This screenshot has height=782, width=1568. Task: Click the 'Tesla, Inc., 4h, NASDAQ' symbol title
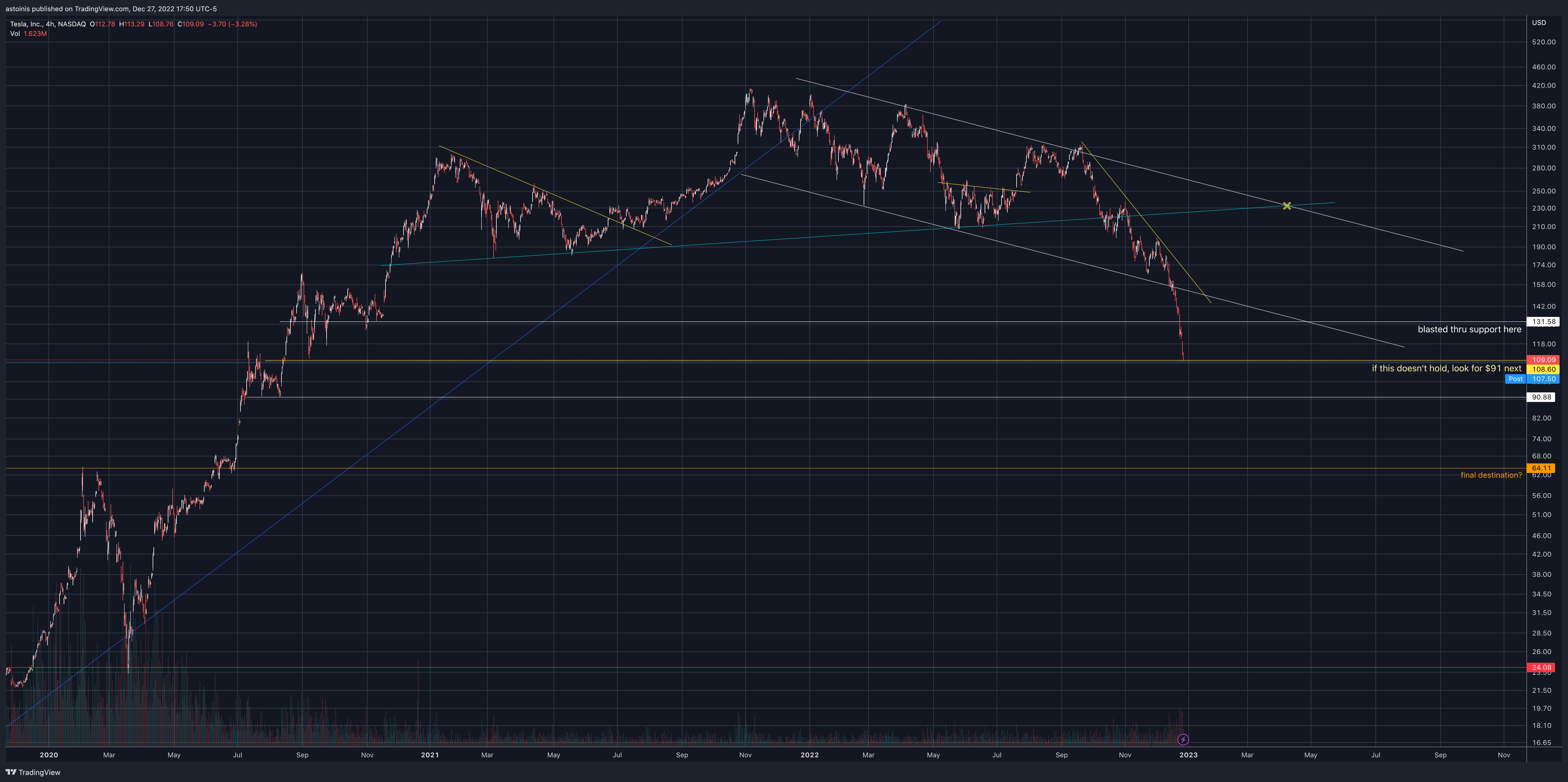pos(47,24)
